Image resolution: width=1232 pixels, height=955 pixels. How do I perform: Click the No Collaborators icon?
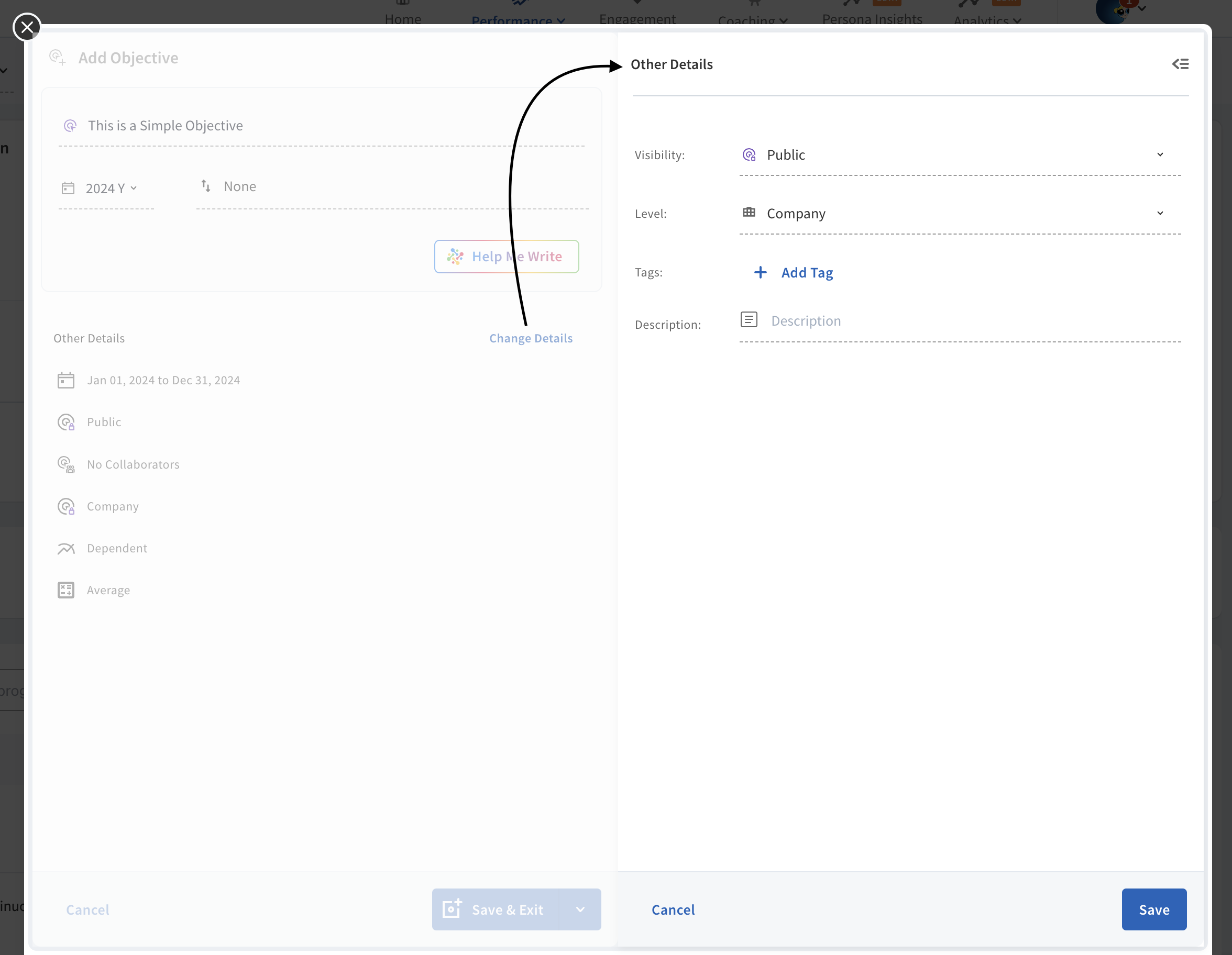(66, 464)
